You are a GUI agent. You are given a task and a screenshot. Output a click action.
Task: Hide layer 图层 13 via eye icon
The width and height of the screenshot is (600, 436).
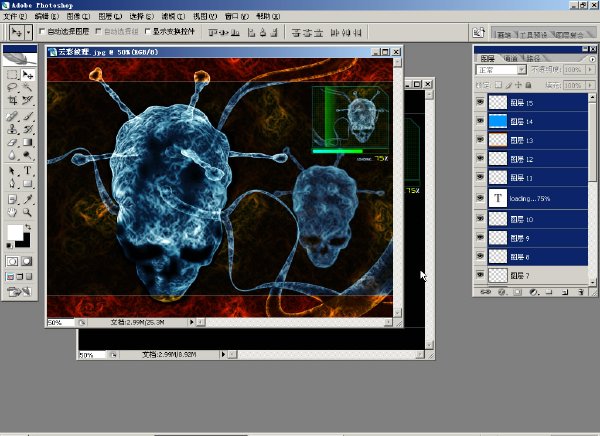(x=480, y=139)
